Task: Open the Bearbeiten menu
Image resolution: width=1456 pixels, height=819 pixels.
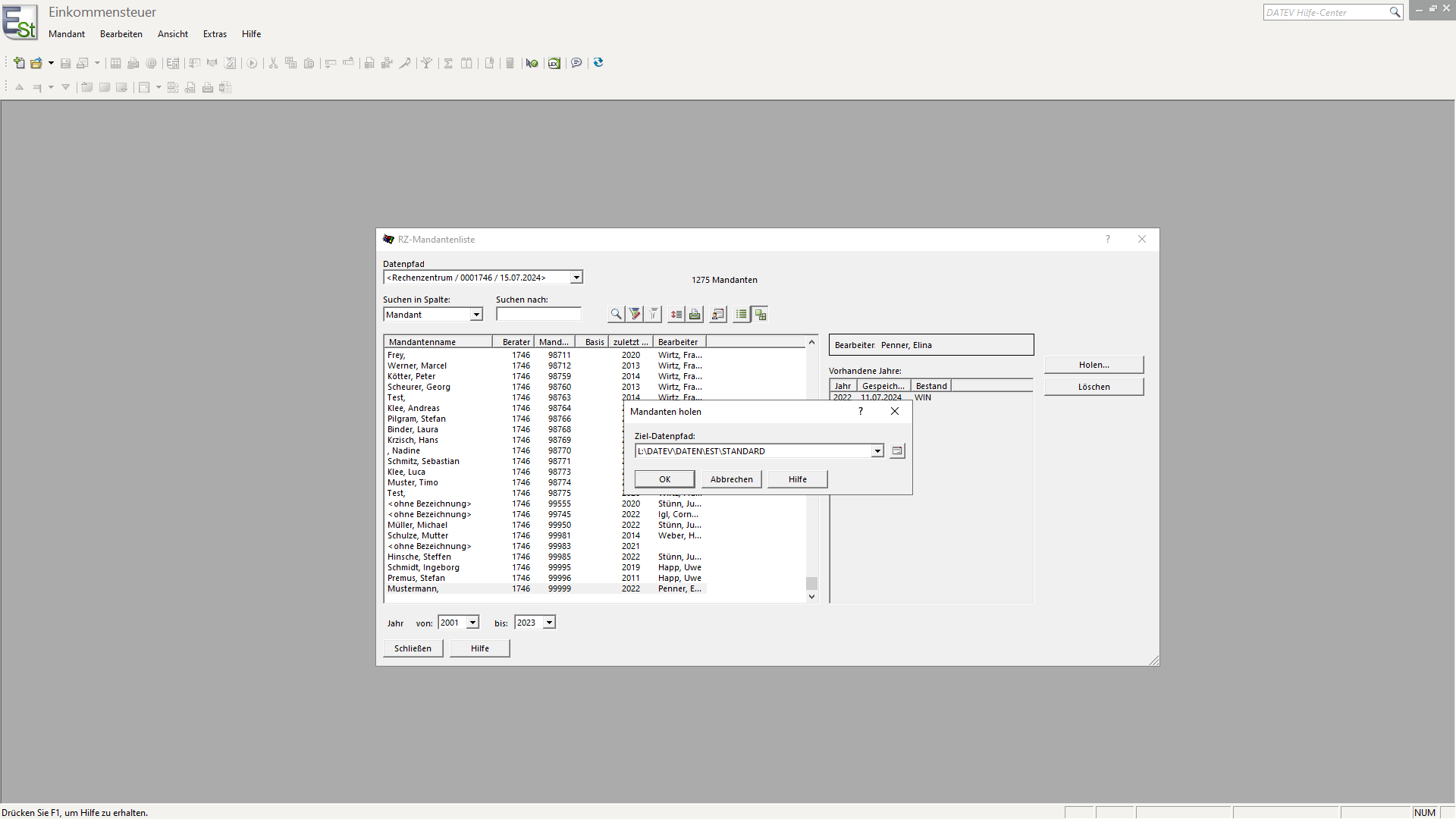Action: tap(121, 34)
